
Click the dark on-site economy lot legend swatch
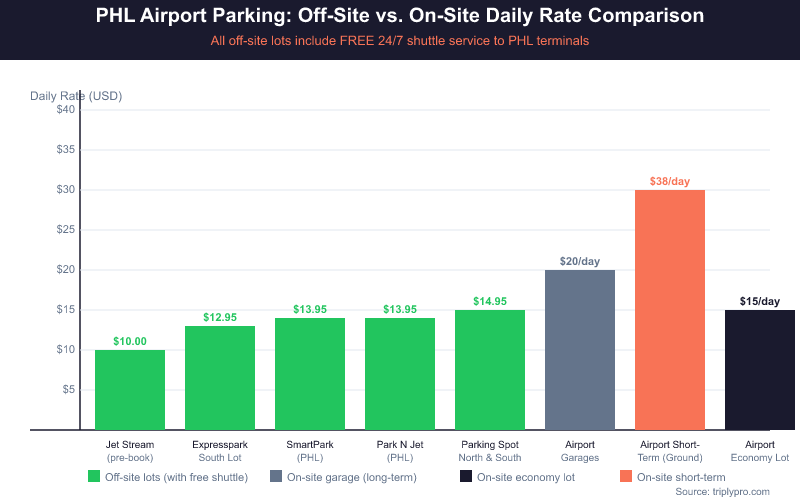tap(466, 477)
